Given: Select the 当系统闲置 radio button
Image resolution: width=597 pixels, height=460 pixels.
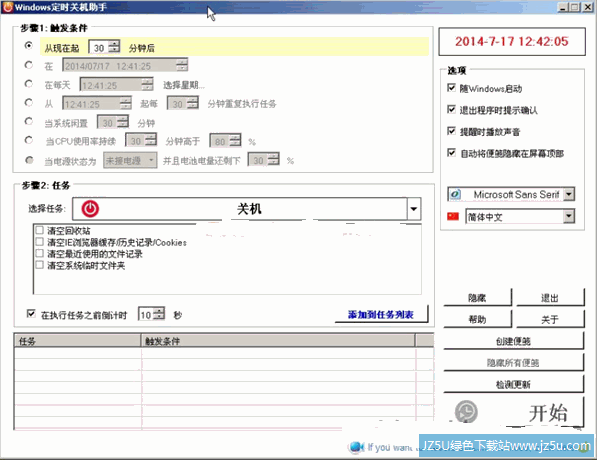Looking at the screenshot, I should [x=29, y=121].
